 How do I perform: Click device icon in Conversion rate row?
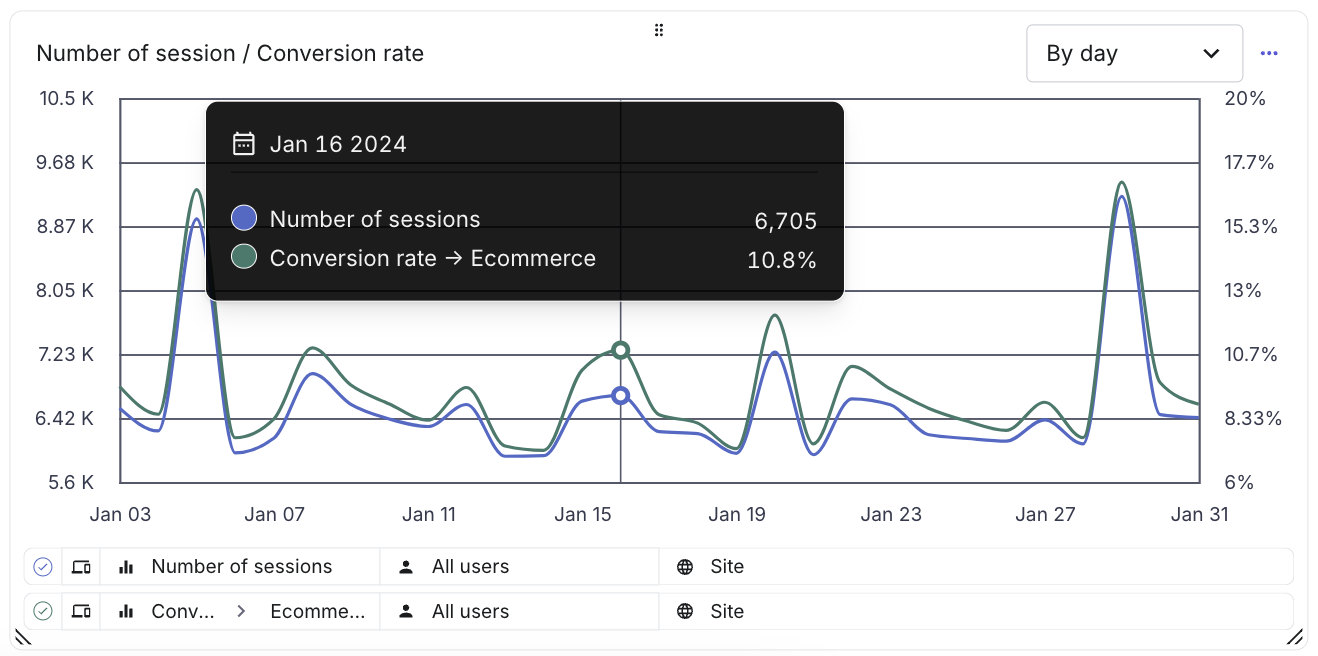(x=81, y=611)
